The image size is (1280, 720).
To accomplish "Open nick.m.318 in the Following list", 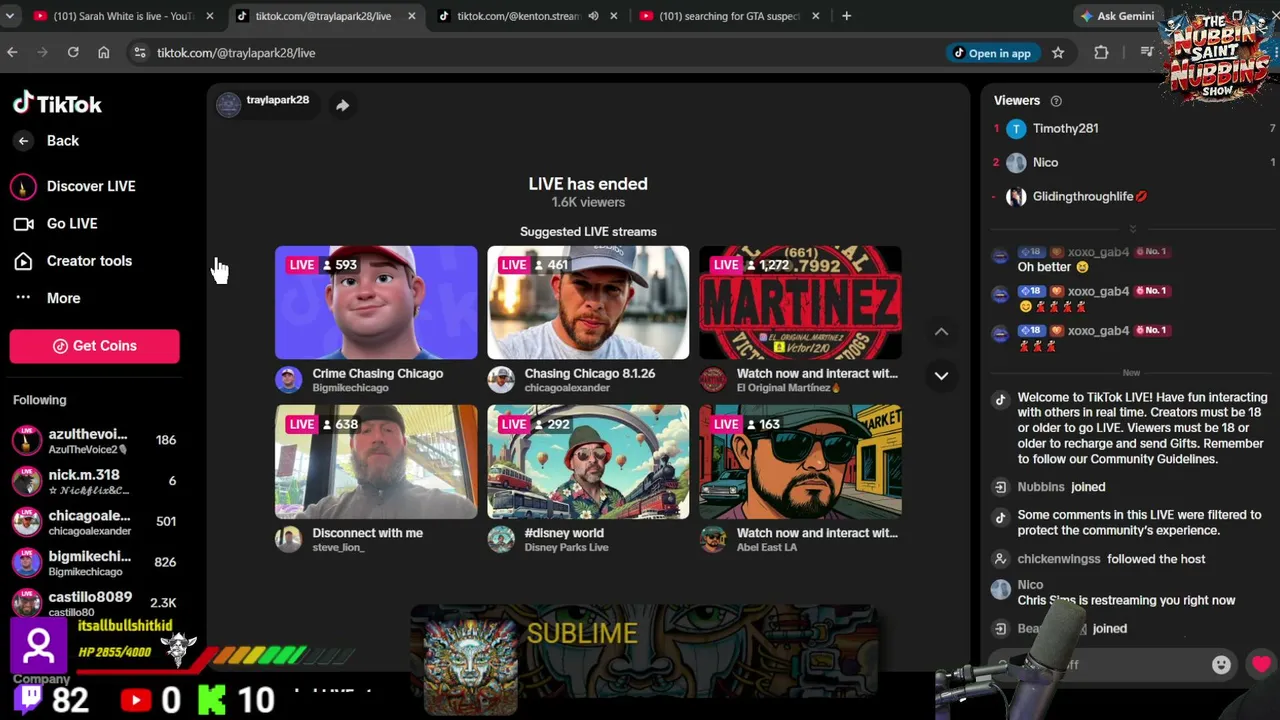I will click(x=95, y=481).
